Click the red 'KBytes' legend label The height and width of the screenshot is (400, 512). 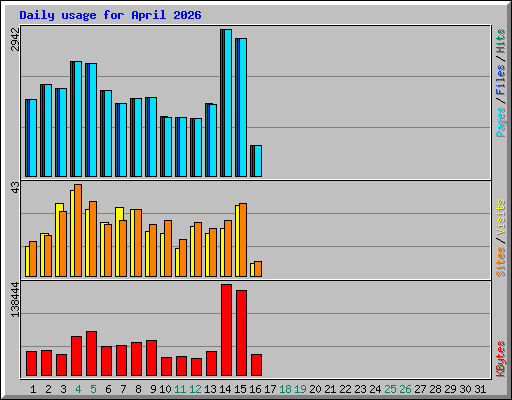pyautogui.click(x=501, y=359)
